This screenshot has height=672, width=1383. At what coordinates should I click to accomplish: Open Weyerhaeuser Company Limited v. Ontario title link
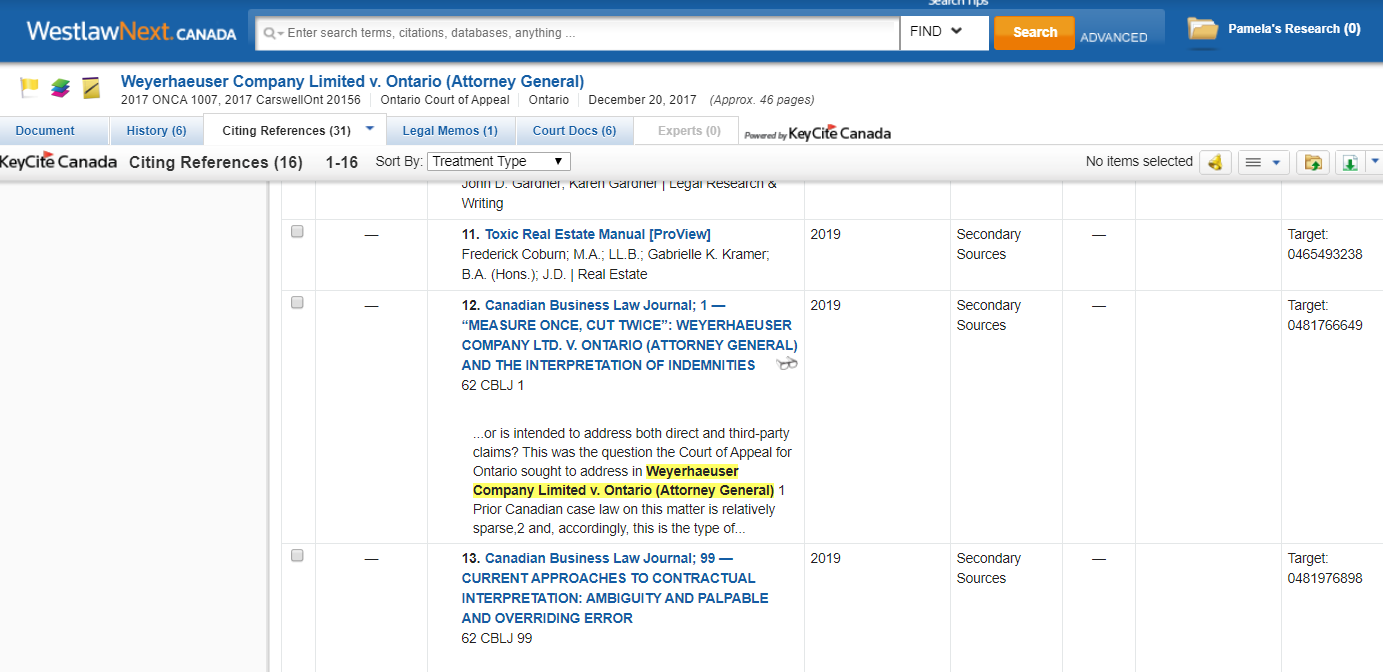(x=352, y=81)
